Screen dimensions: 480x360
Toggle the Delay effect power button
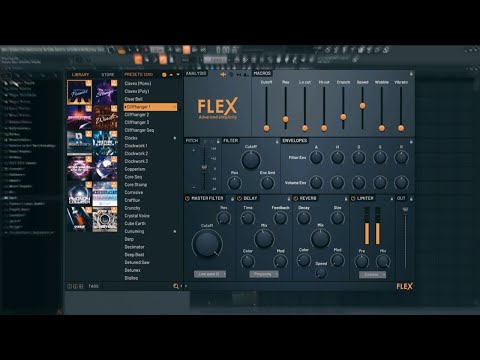pos(239,198)
